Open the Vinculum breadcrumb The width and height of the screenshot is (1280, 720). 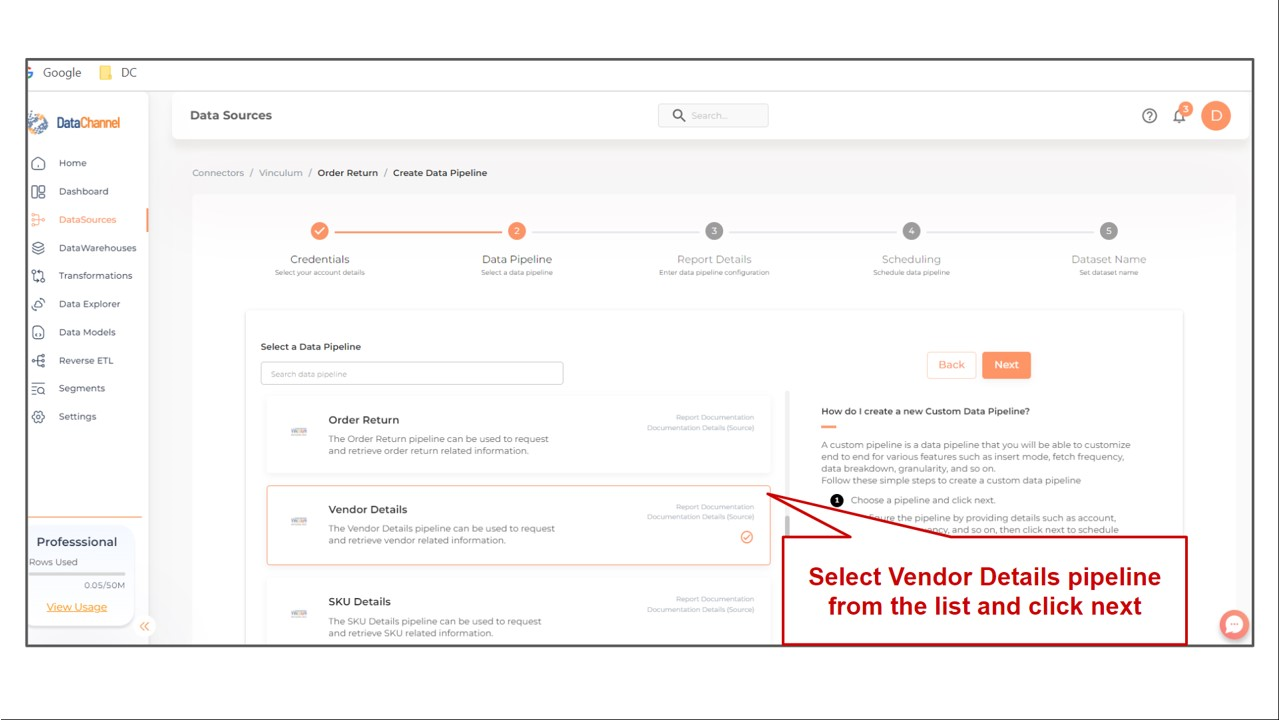click(x=281, y=173)
